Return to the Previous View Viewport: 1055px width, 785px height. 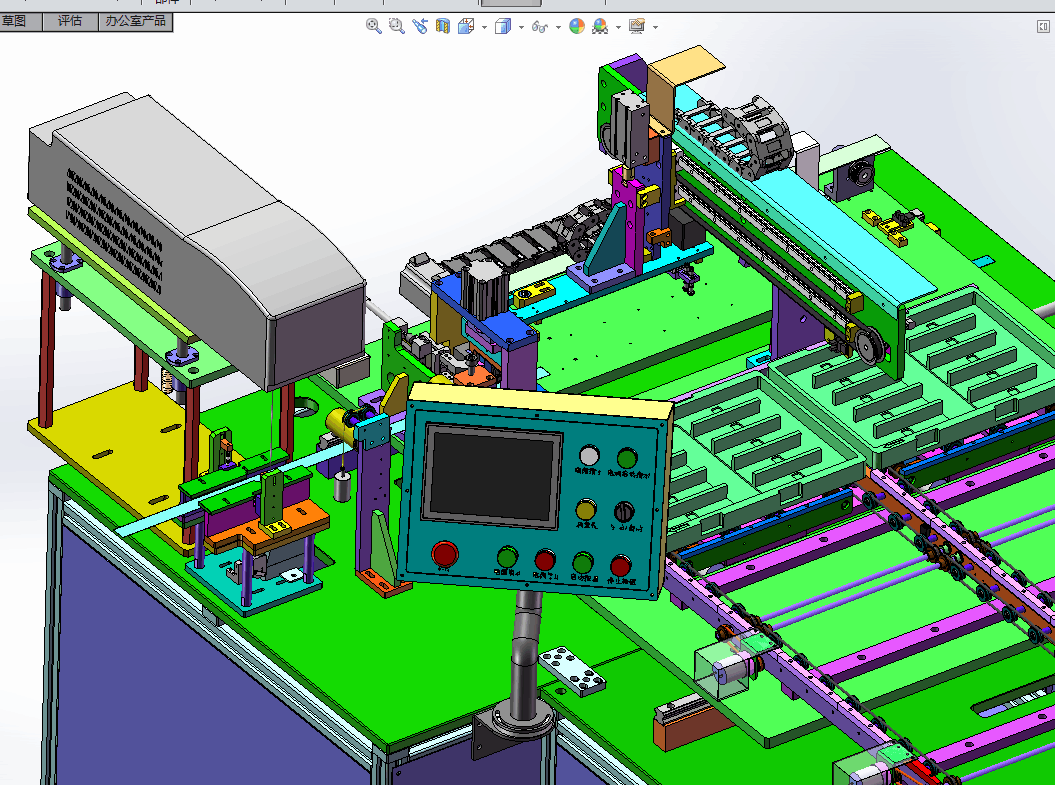pos(420,26)
